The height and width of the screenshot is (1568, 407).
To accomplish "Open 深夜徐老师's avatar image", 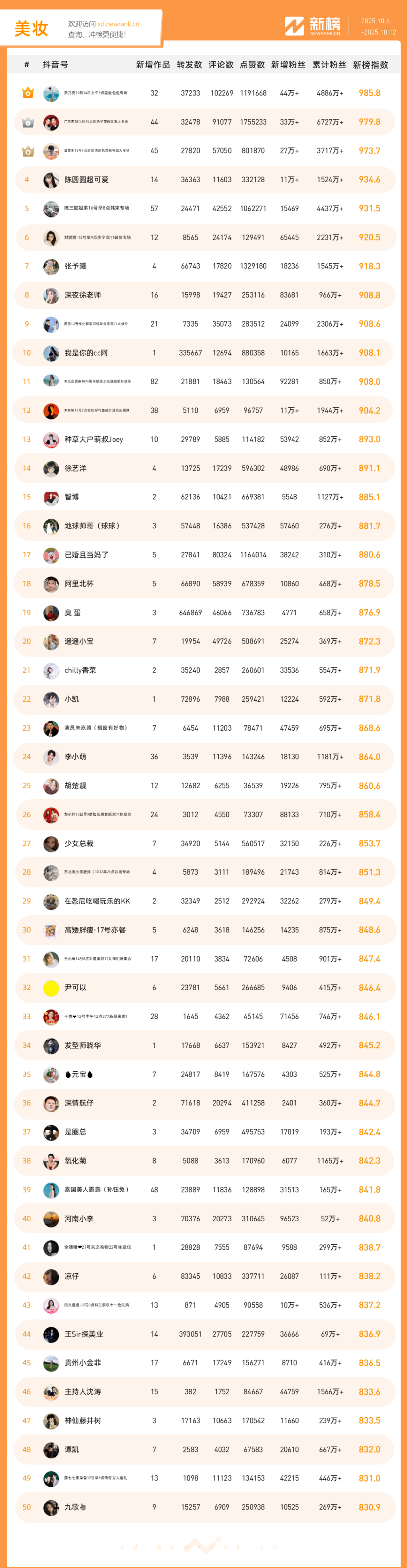I will [x=51, y=295].
